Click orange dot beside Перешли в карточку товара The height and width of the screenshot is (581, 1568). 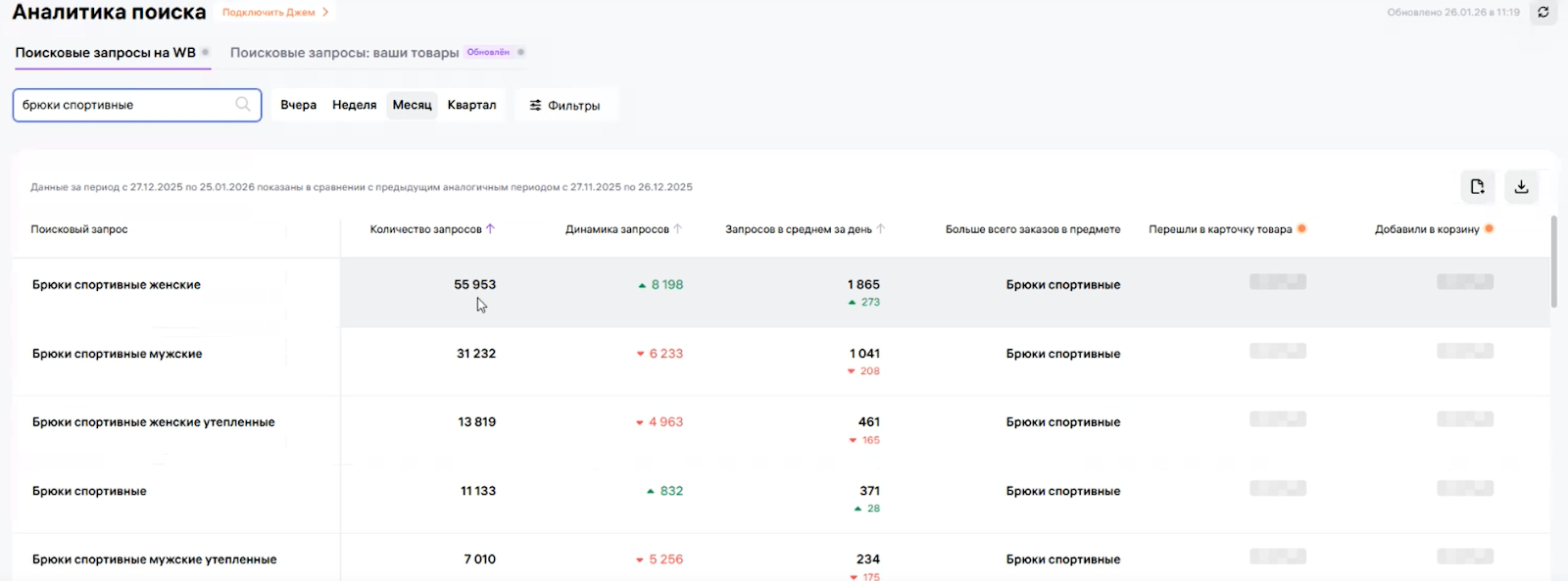(1302, 229)
